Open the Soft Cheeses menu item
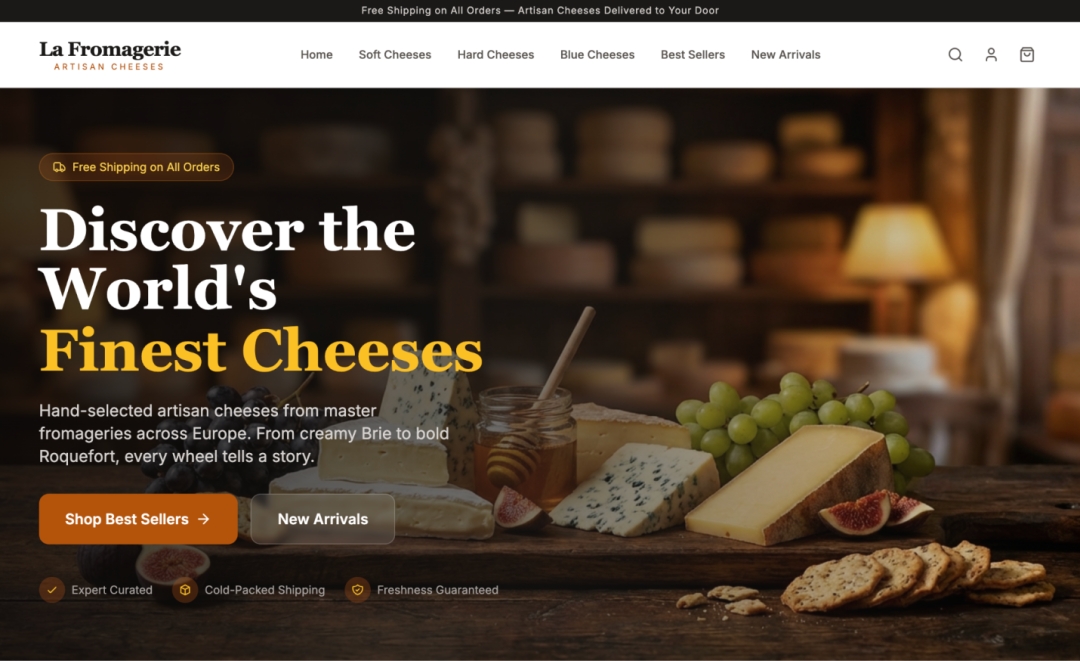Image resolution: width=1080 pixels, height=661 pixels. pyautogui.click(x=395, y=54)
